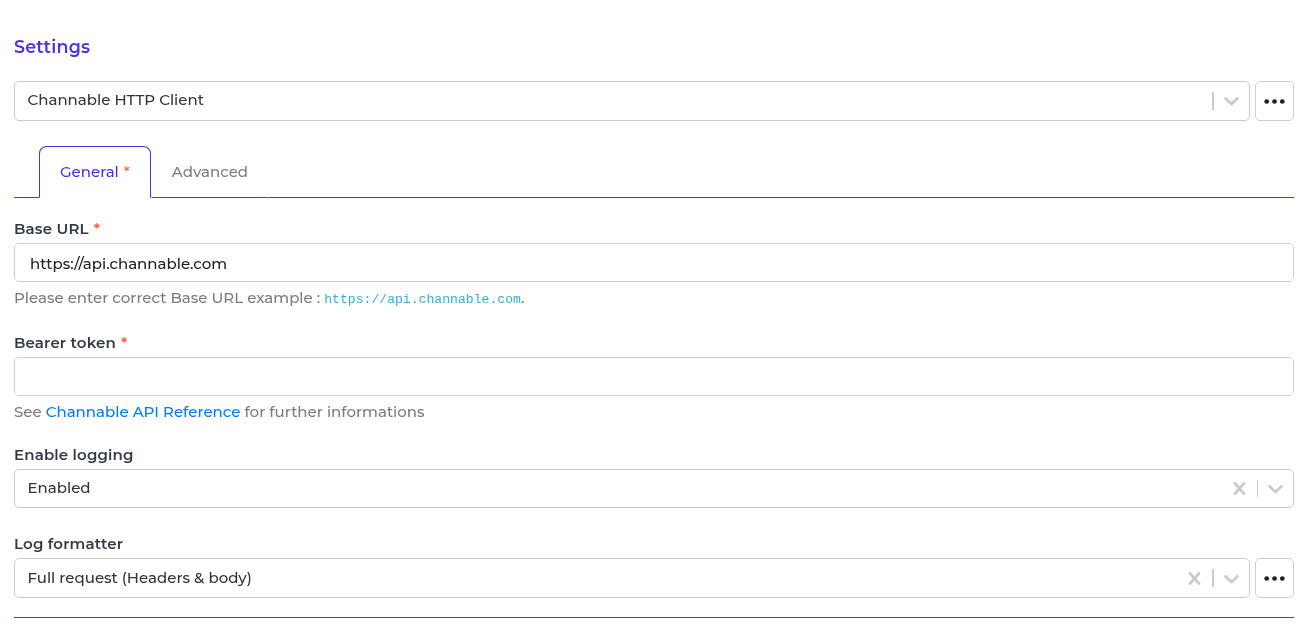Click the Enable logging field label
Image resolution: width=1315 pixels, height=633 pixels.
73,455
